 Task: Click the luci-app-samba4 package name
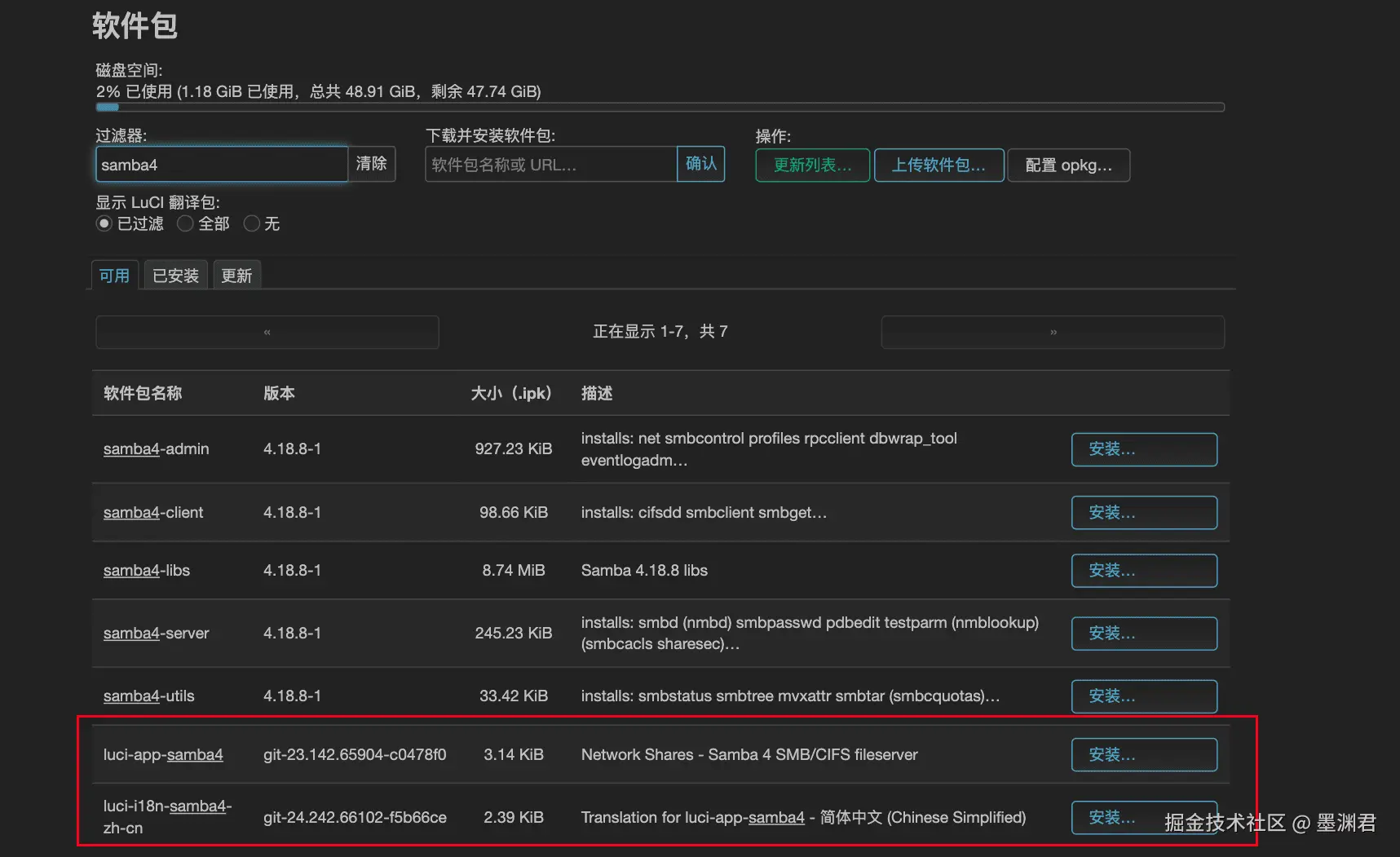(163, 754)
